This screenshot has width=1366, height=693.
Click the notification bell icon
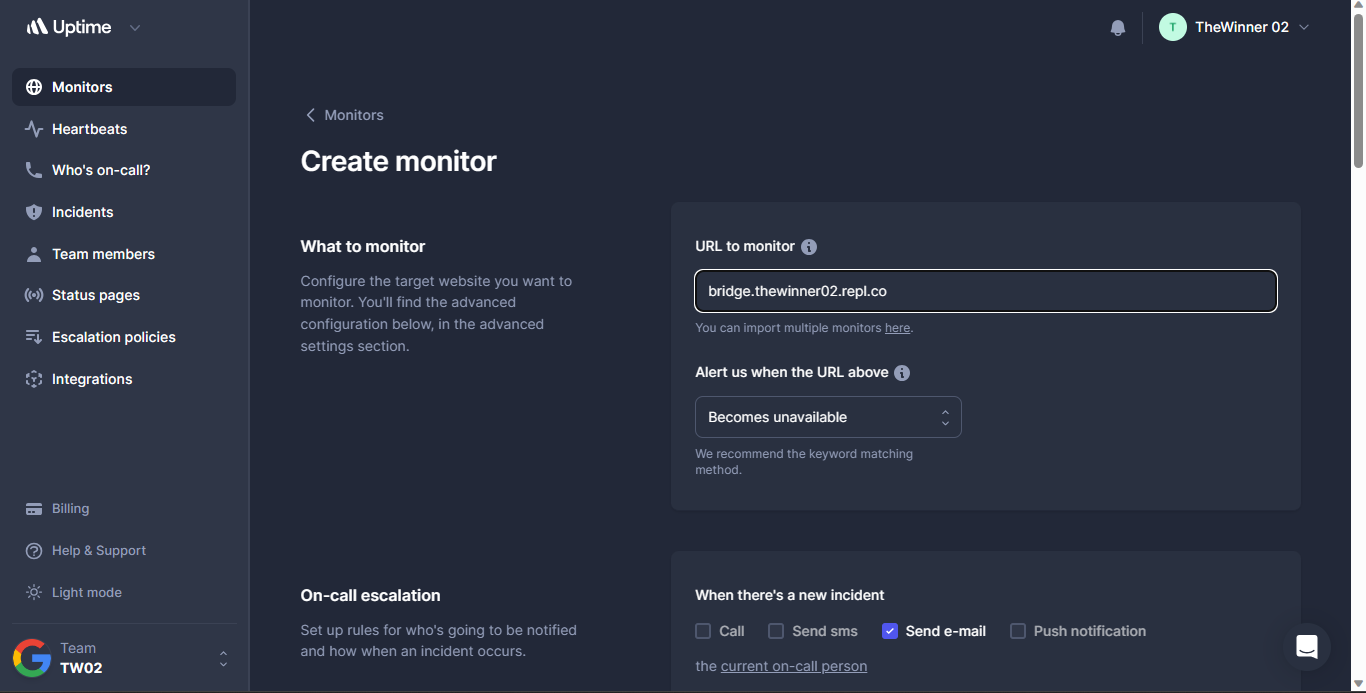[1118, 28]
